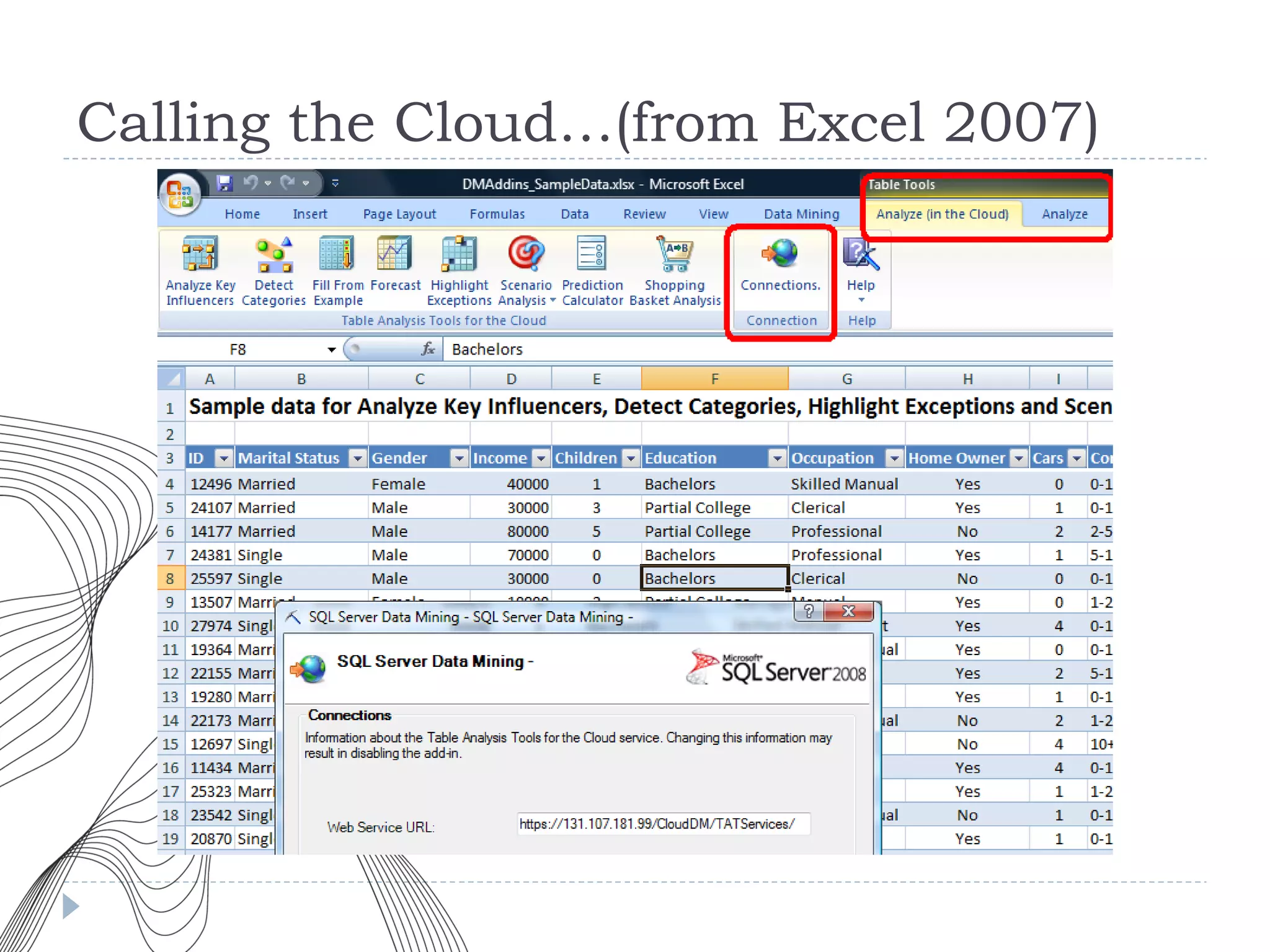Open the Name Box dropdown arrow

[332, 350]
